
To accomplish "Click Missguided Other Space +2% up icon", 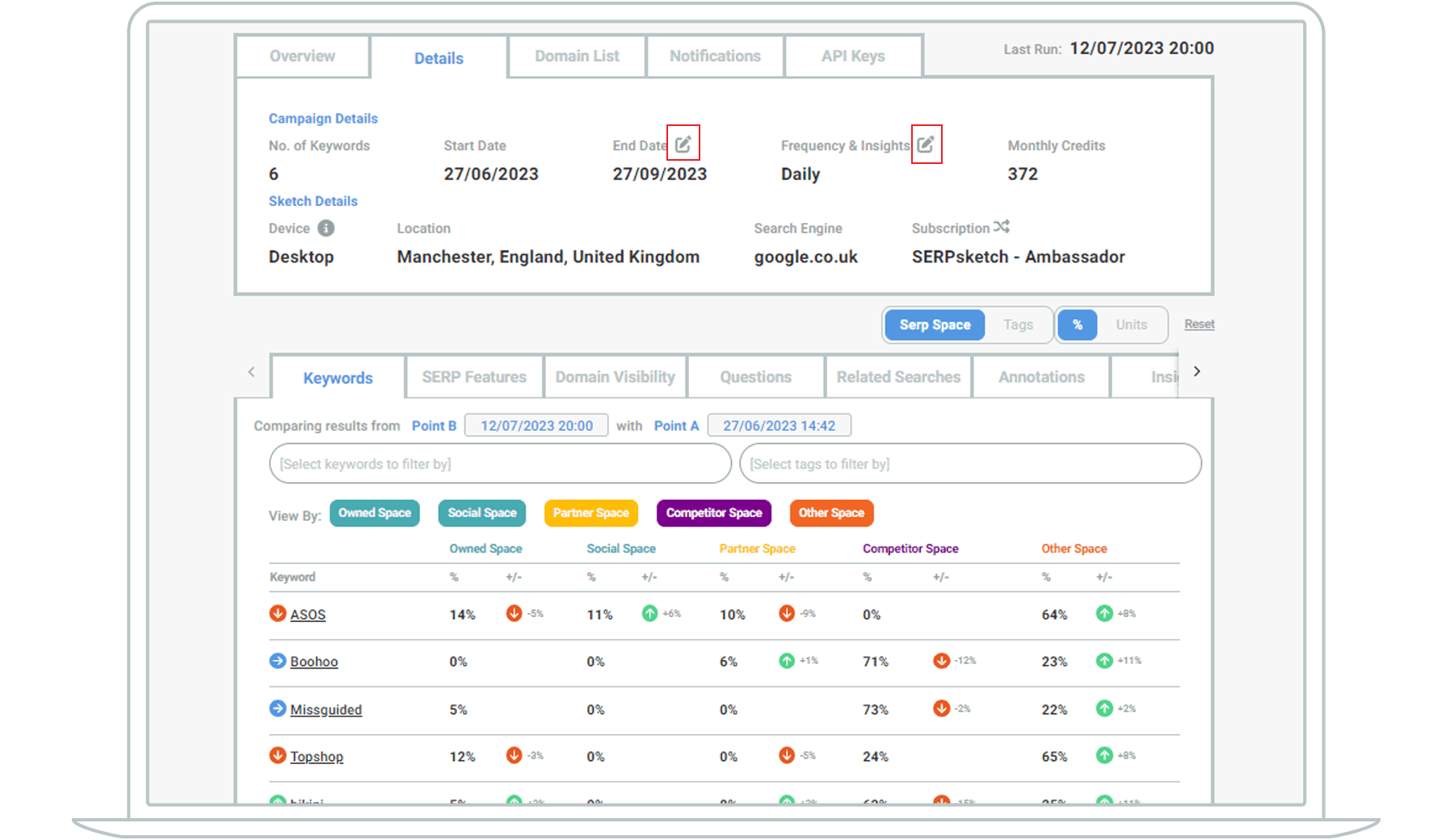I will [1104, 708].
